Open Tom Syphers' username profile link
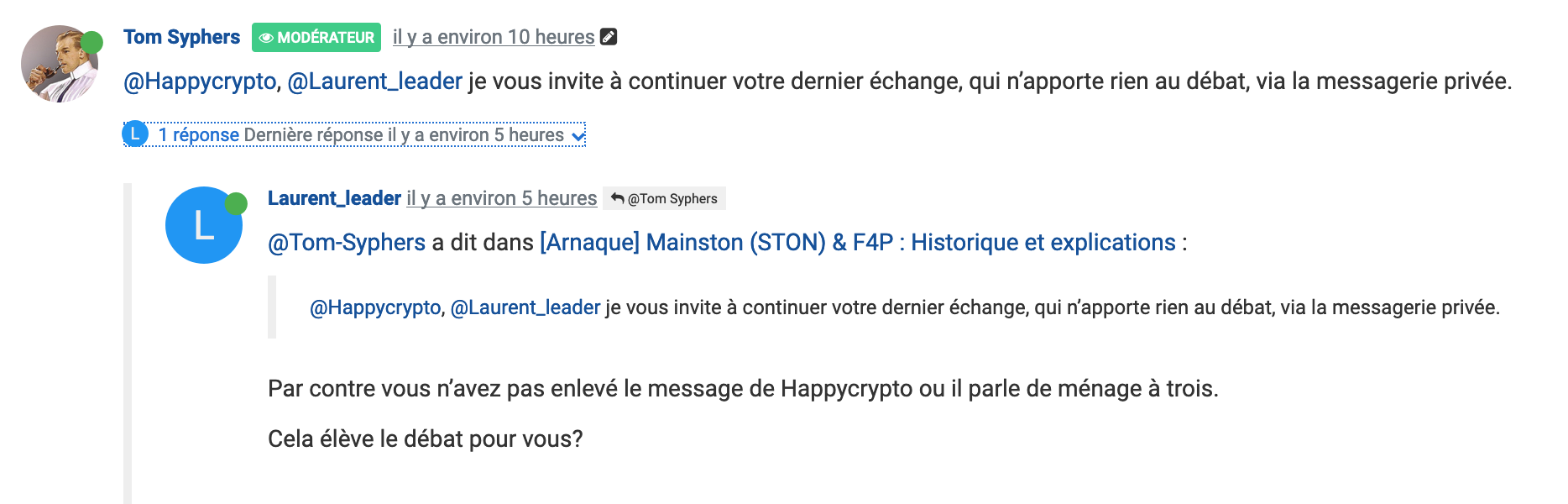 [x=181, y=37]
